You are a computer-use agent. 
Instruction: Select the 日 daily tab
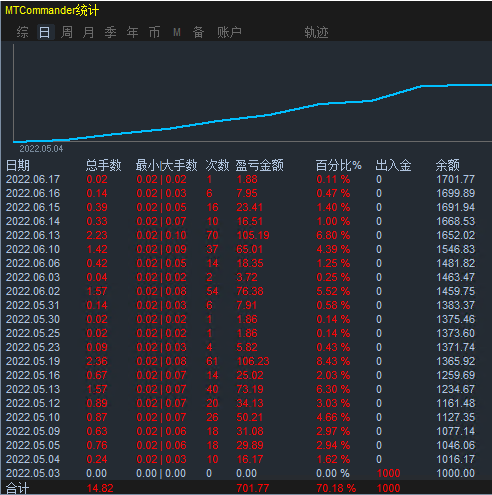(45, 32)
